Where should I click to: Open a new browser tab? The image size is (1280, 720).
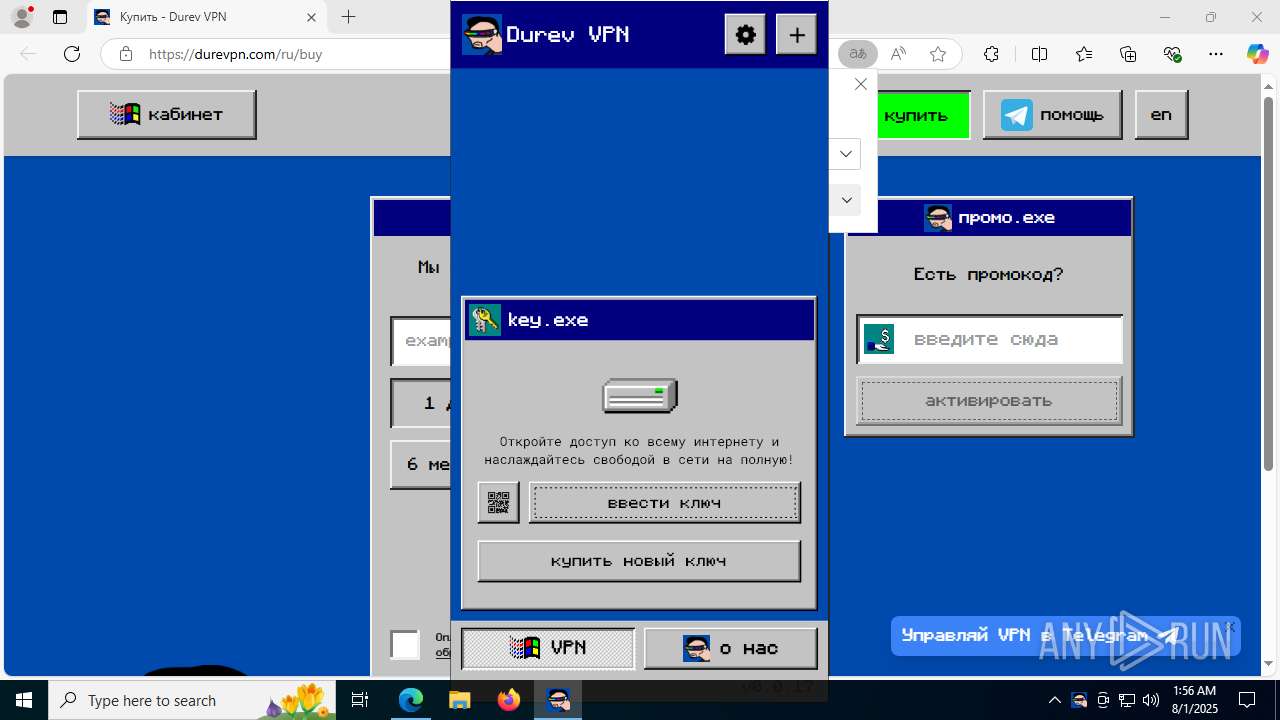click(348, 17)
